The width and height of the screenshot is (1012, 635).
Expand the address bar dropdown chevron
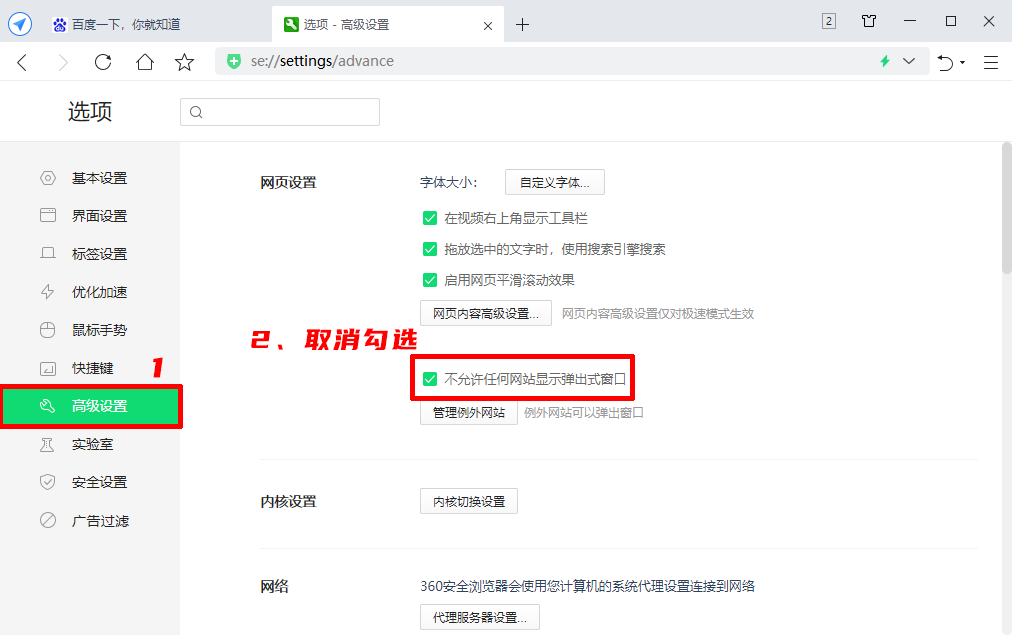pos(908,61)
